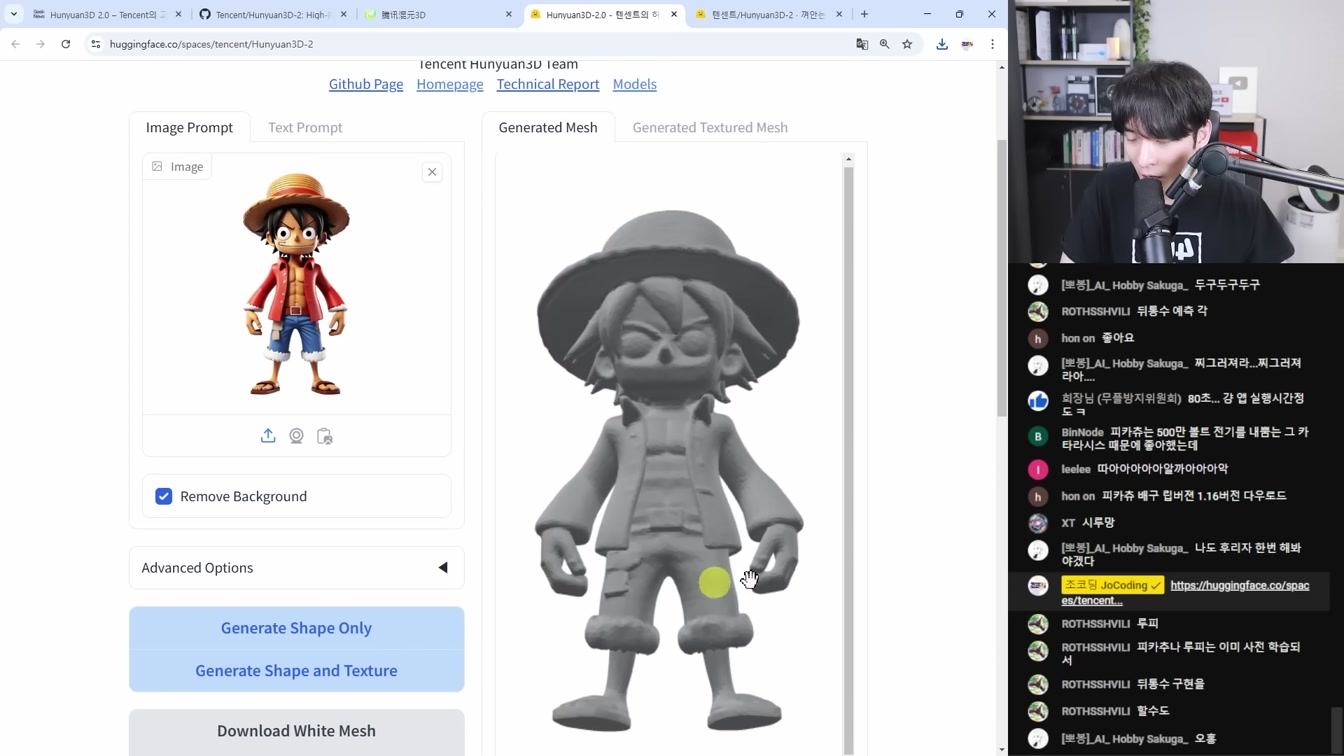Close the Hunyuan3D-2.0 active tab
The image size is (1344, 756).
674,14
